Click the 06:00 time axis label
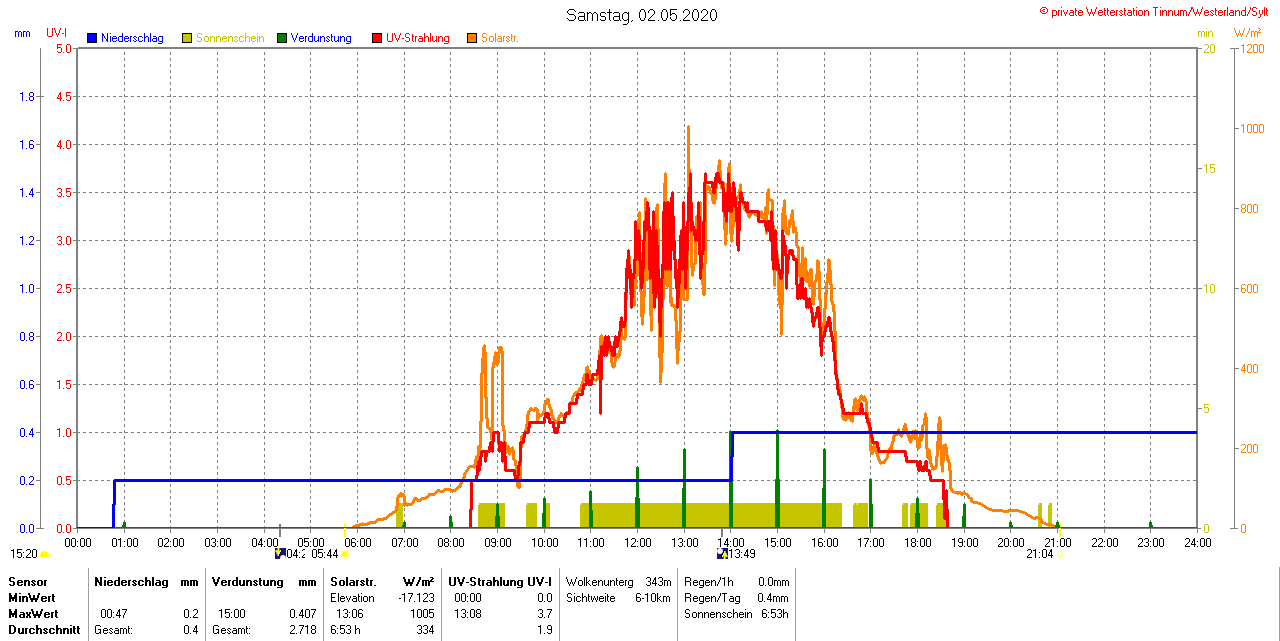Screen dimensions: 1280x641 pyautogui.click(x=357, y=542)
